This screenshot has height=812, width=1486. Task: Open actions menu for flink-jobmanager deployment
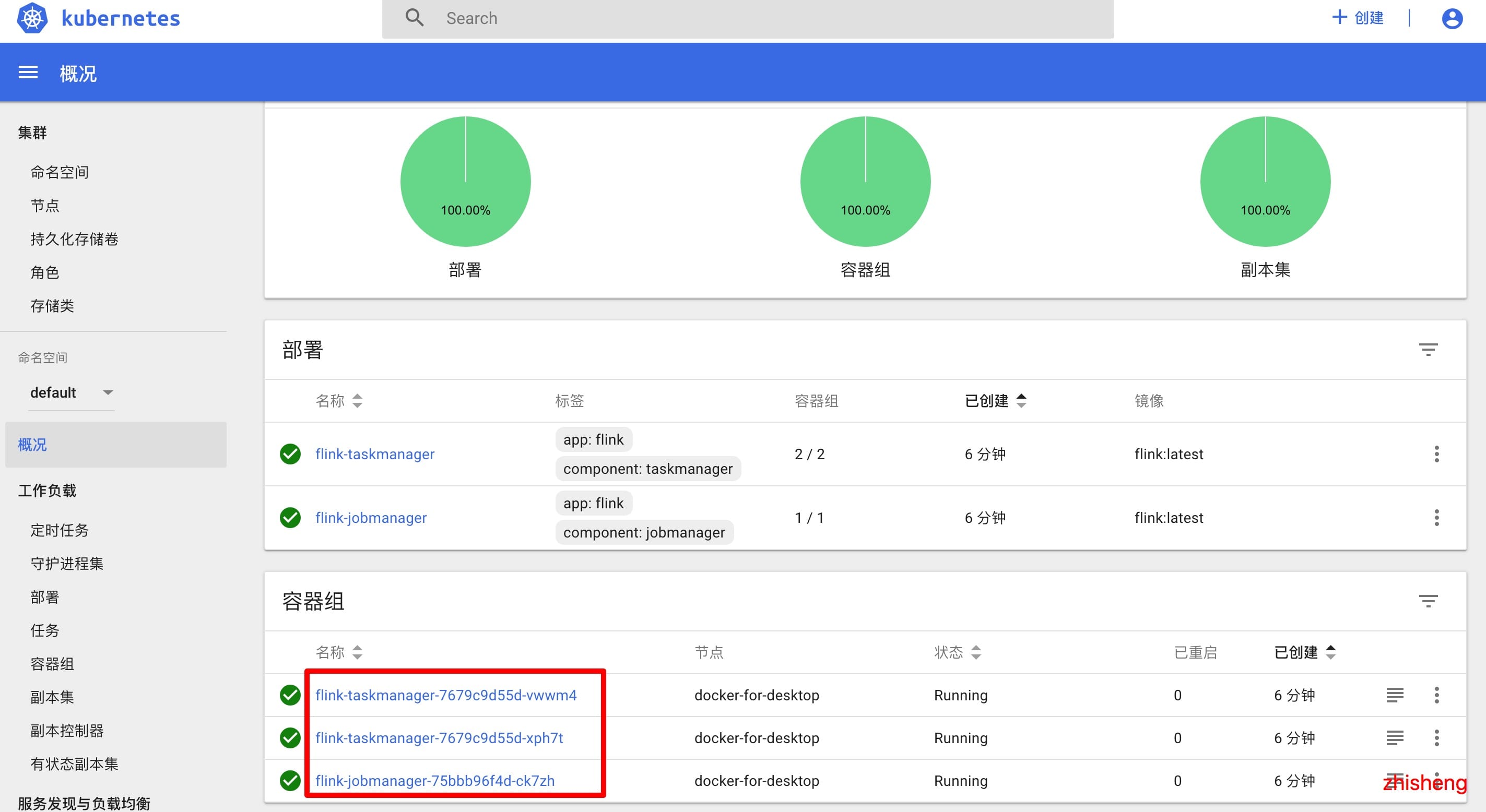pyautogui.click(x=1436, y=517)
